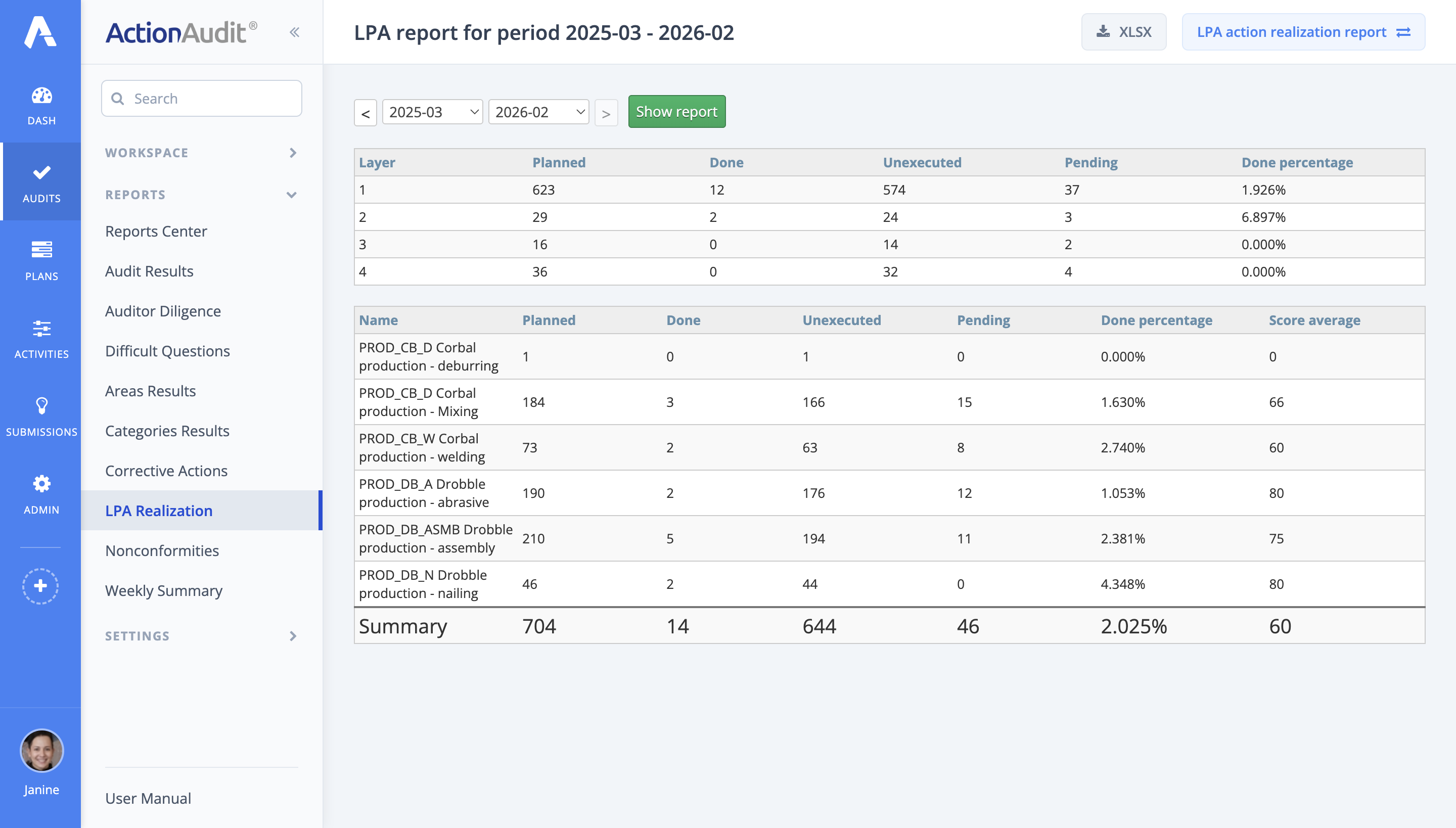Select LPA Realization in the reports list
This screenshot has height=828, width=1456.
pyautogui.click(x=159, y=511)
